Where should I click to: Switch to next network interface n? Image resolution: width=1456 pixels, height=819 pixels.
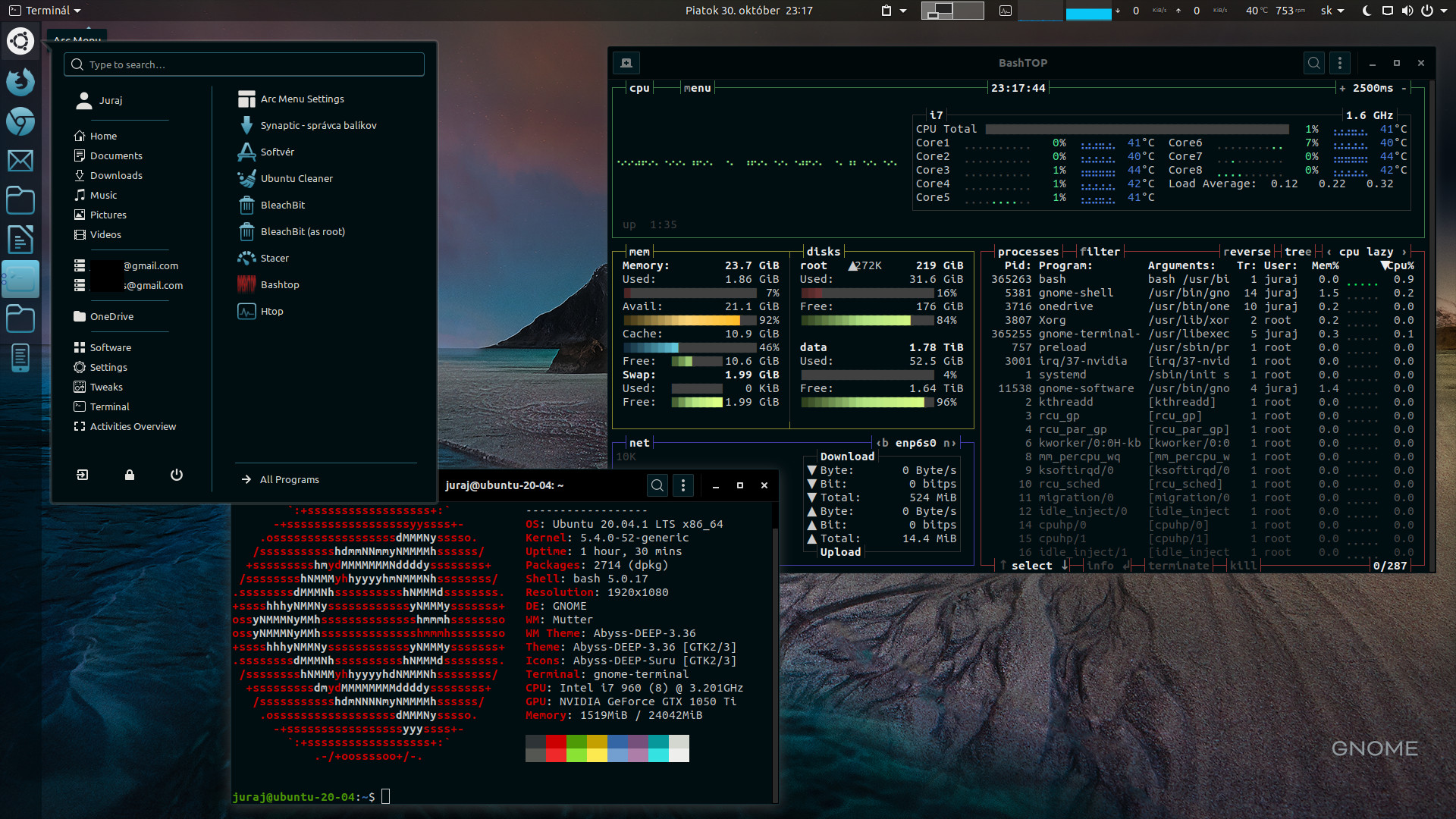click(949, 443)
